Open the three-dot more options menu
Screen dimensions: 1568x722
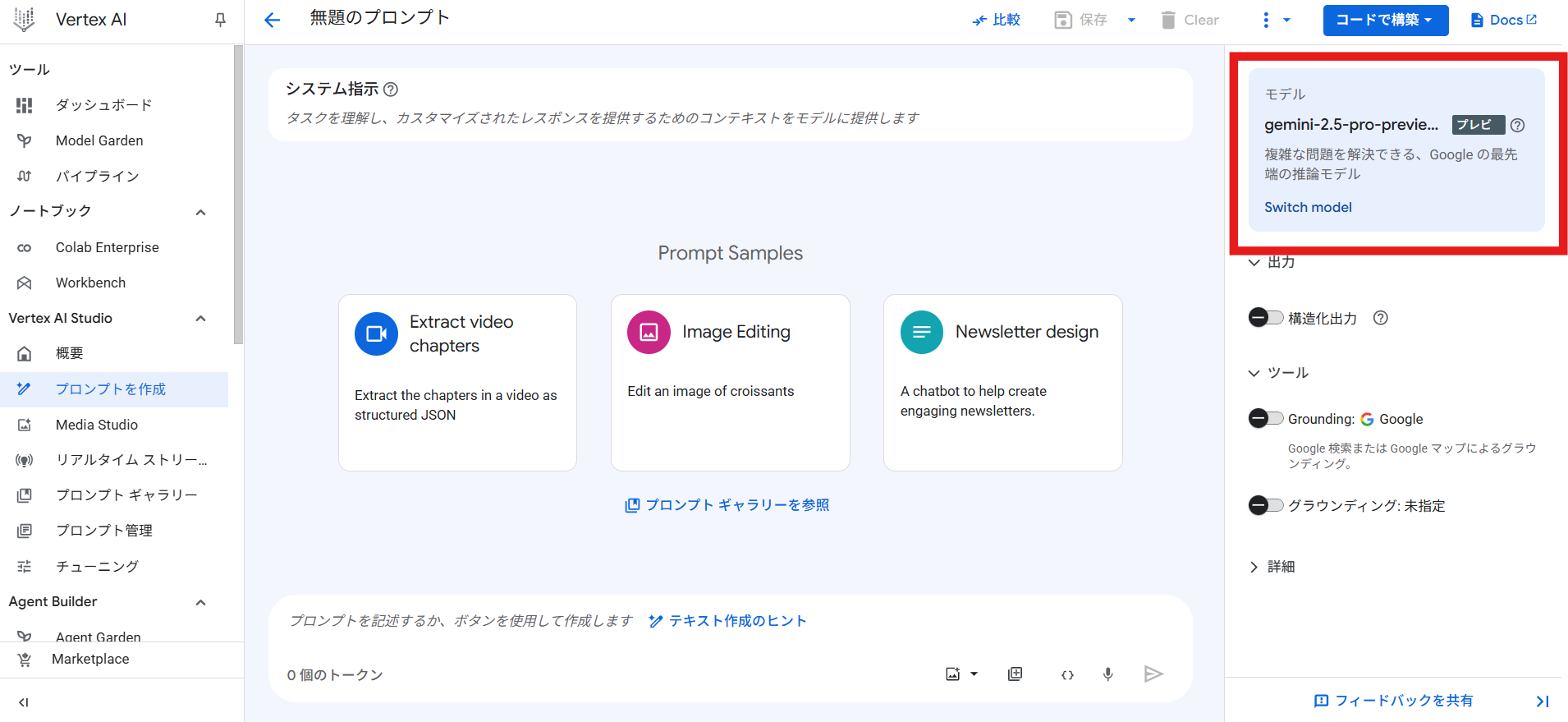coord(1266,20)
